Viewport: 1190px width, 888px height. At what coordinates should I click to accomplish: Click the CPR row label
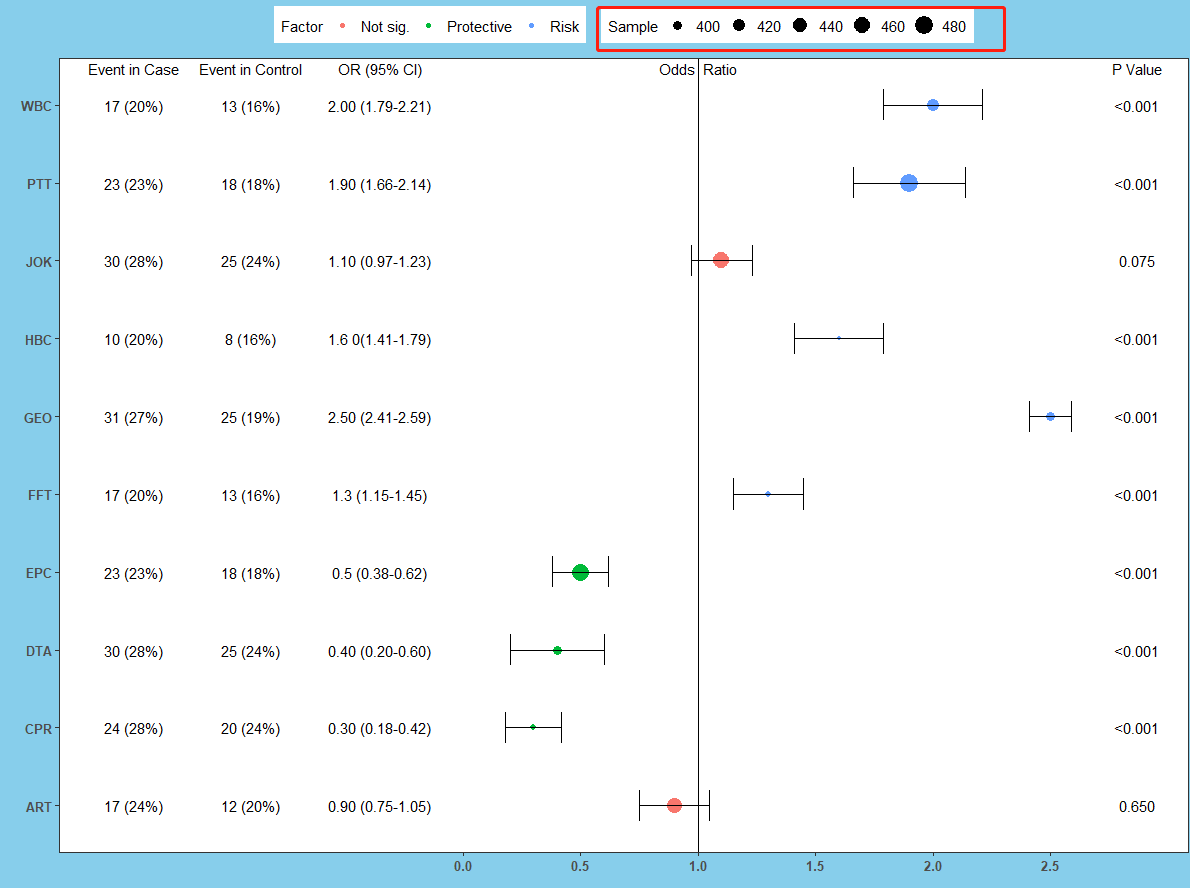tap(38, 729)
